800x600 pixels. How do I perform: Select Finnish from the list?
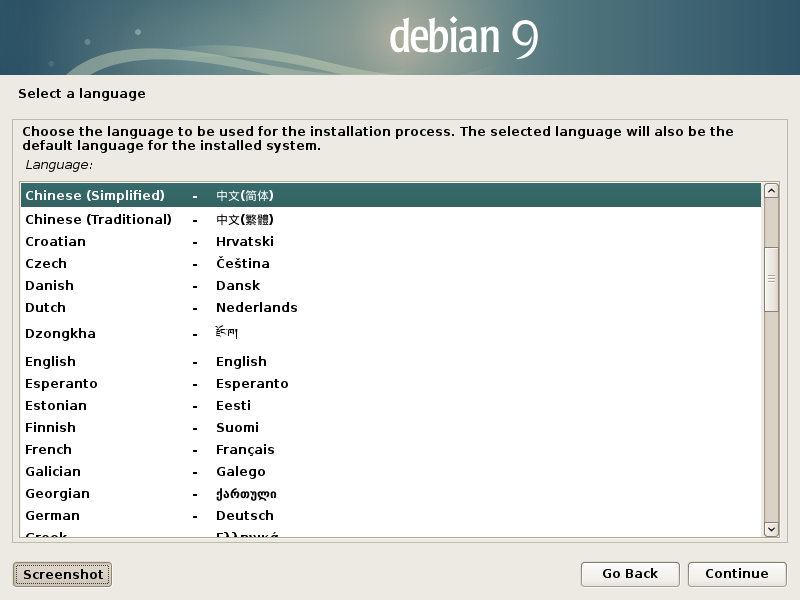point(391,427)
